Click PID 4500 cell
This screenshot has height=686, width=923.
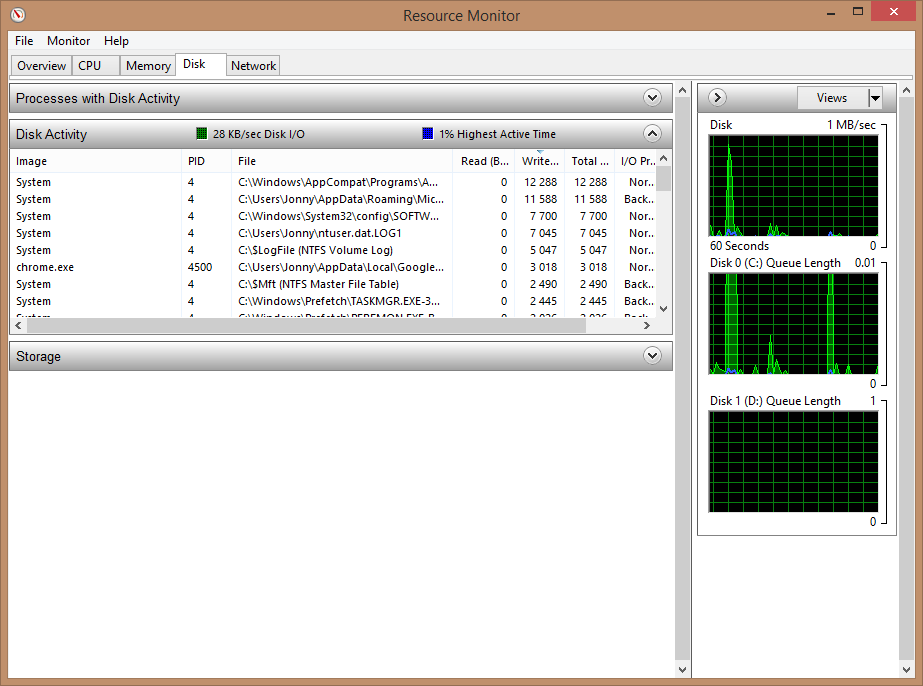[x=200, y=267]
